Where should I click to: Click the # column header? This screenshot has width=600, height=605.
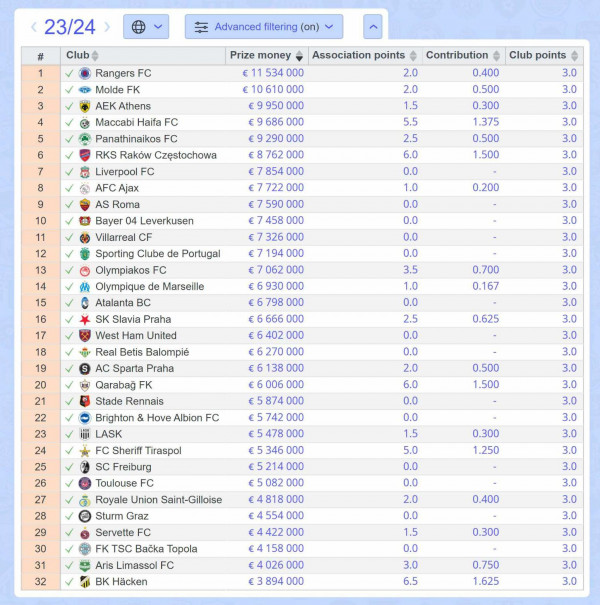[41, 56]
